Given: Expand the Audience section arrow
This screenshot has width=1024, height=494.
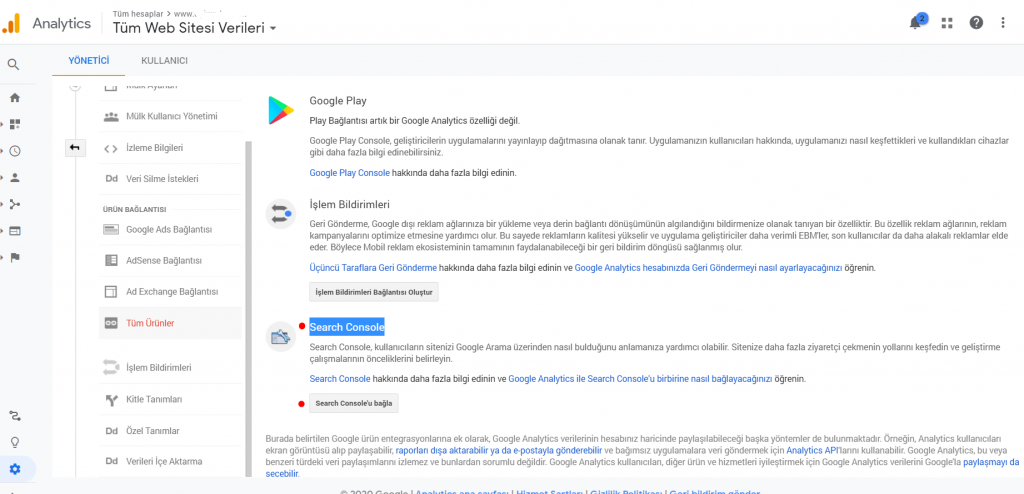Looking at the screenshot, I should pyautogui.click(x=2, y=178).
